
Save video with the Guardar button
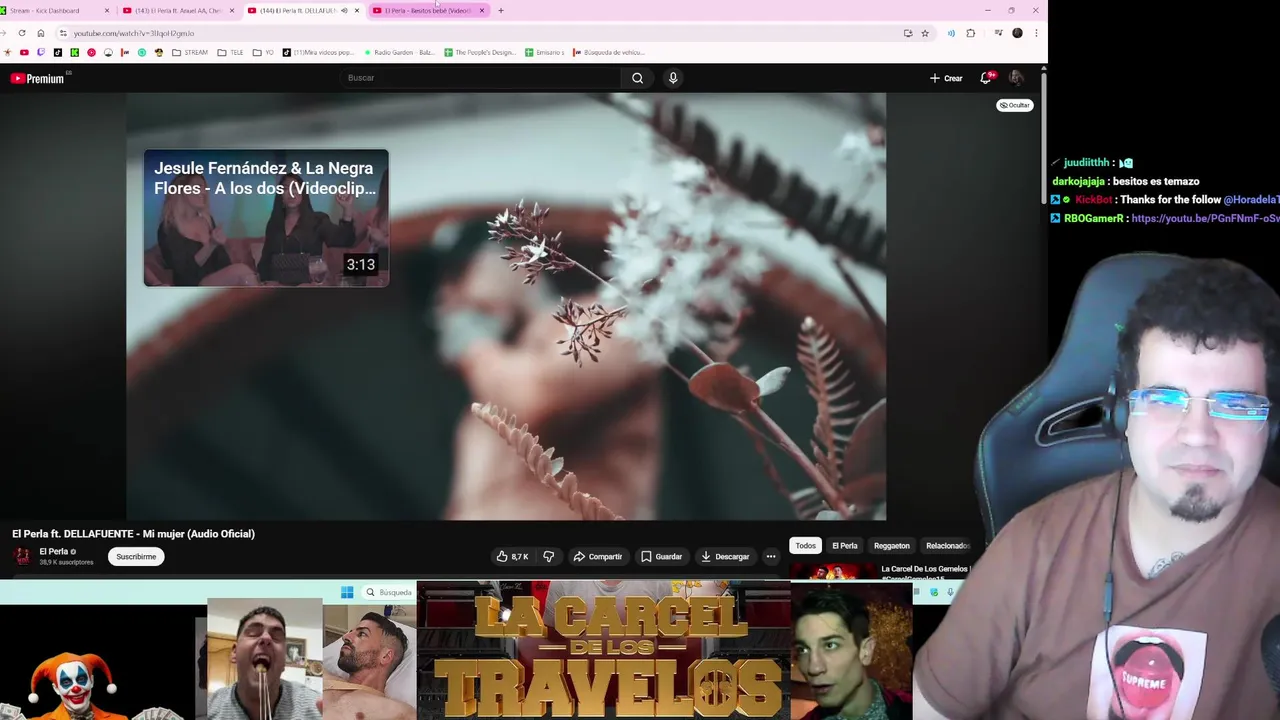click(x=662, y=556)
